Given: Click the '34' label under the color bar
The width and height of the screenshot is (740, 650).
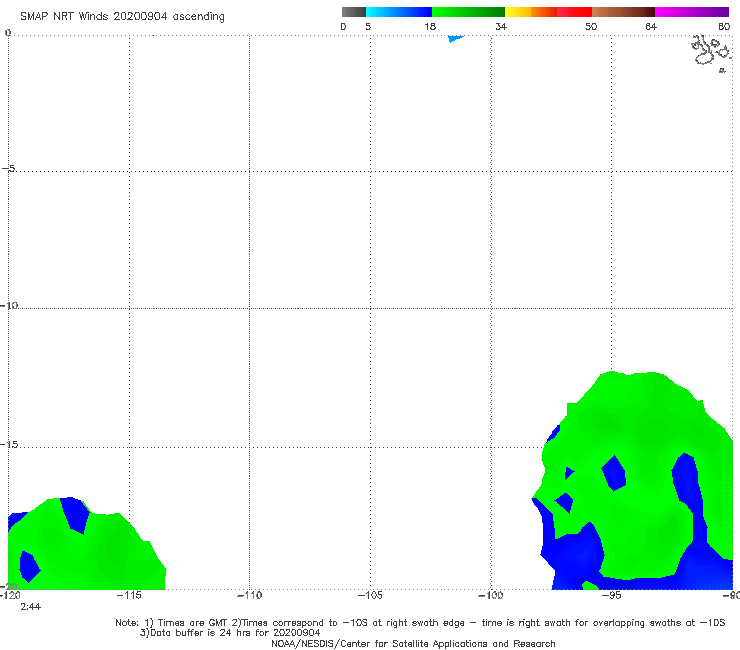Looking at the screenshot, I should pyautogui.click(x=501, y=26).
